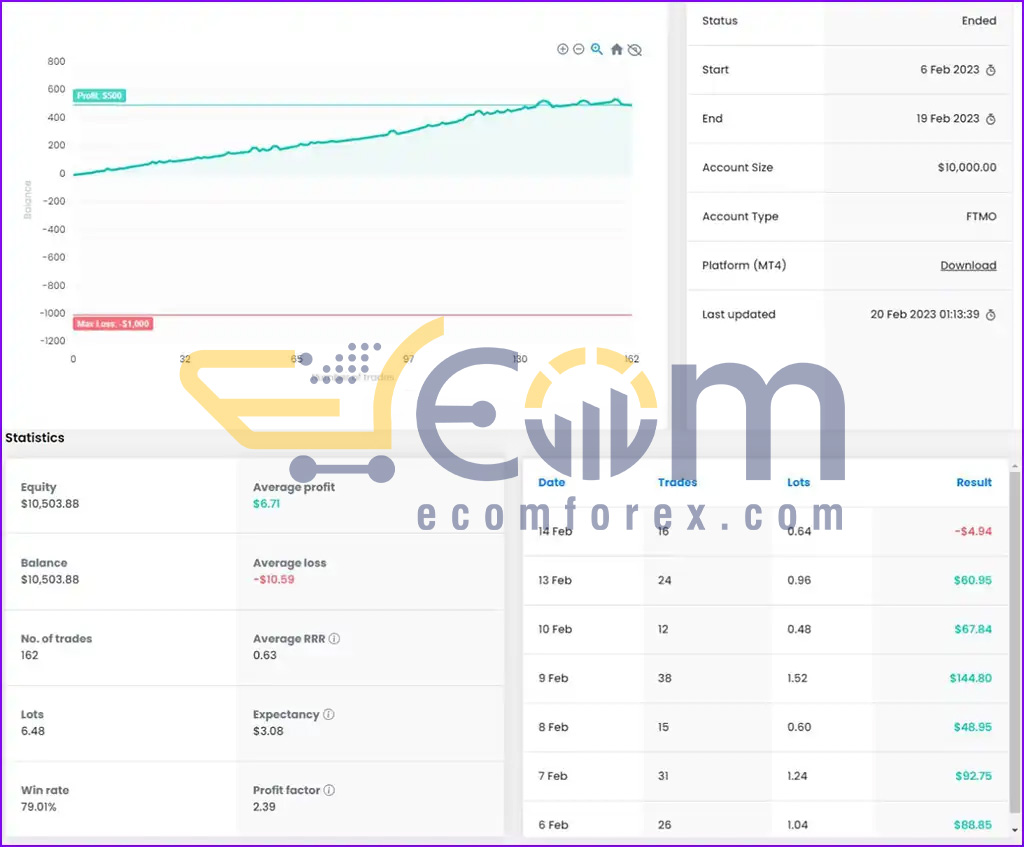Select the magnifier selection zoom tool
The width and height of the screenshot is (1024, 847).
tap(597, 49)
